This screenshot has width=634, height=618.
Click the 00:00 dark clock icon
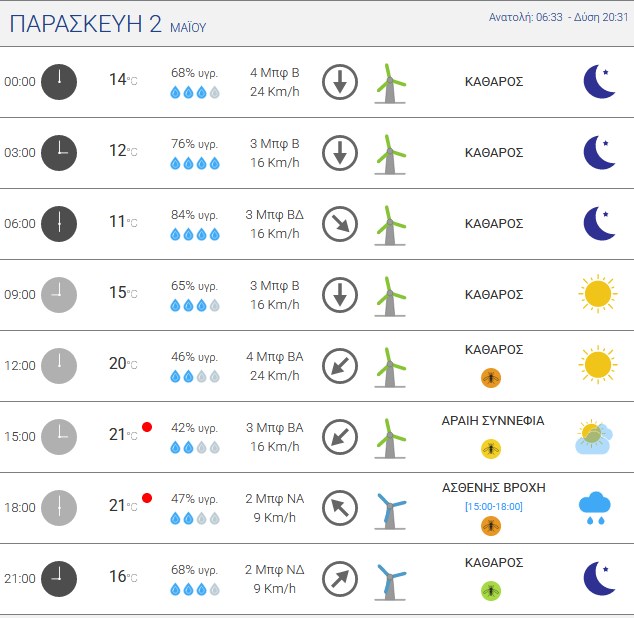pos(59,82)
